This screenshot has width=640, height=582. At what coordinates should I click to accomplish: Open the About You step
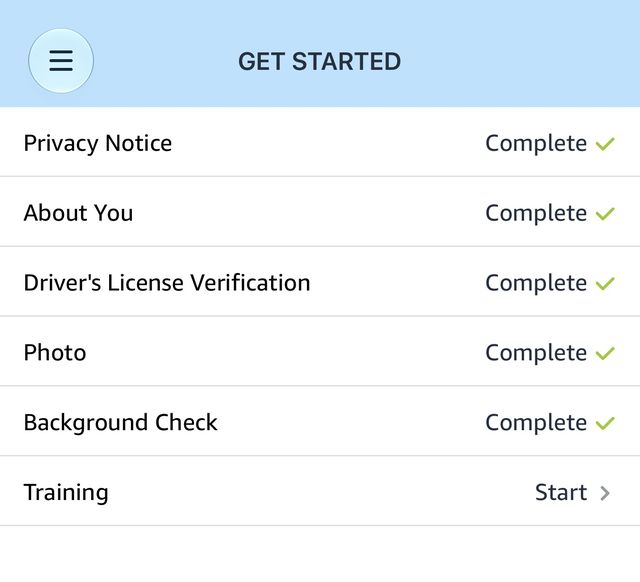click(320, 212)
